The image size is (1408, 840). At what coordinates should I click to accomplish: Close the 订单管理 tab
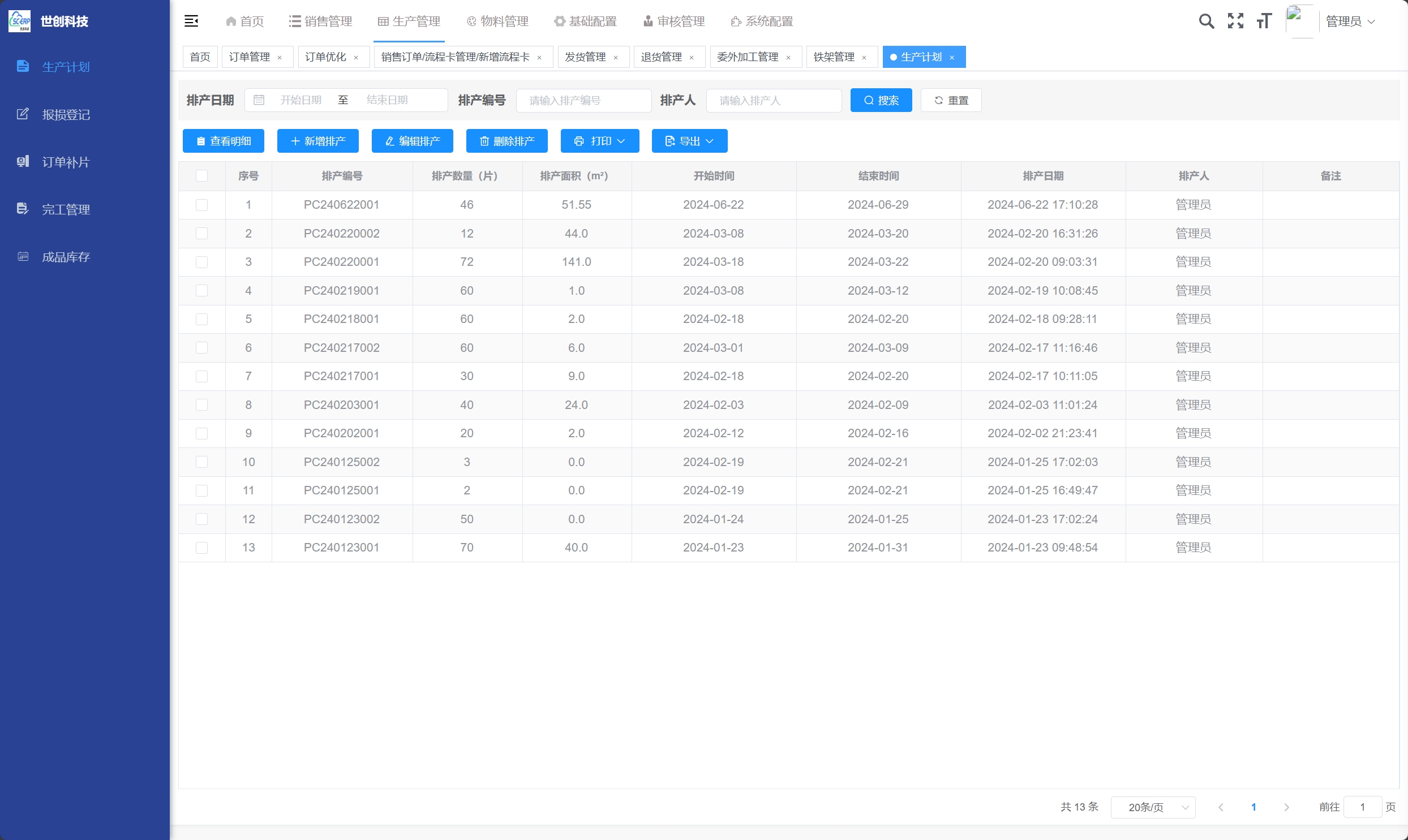point(280,57)
